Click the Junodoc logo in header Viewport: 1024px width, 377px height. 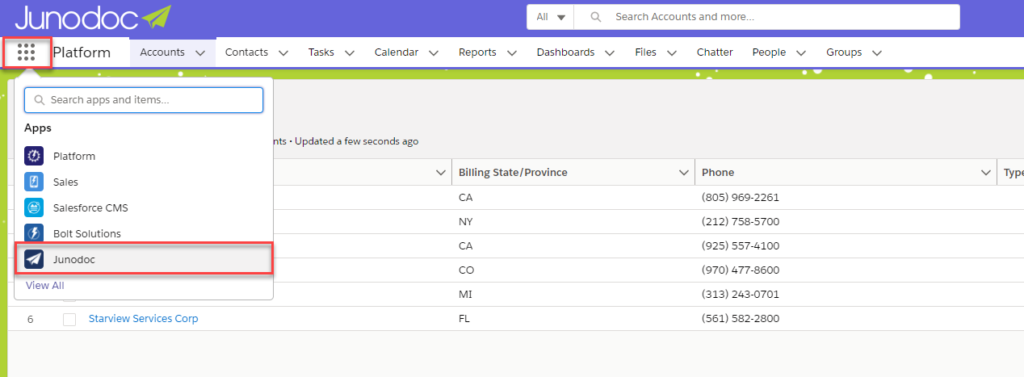[x=93, y=17]
